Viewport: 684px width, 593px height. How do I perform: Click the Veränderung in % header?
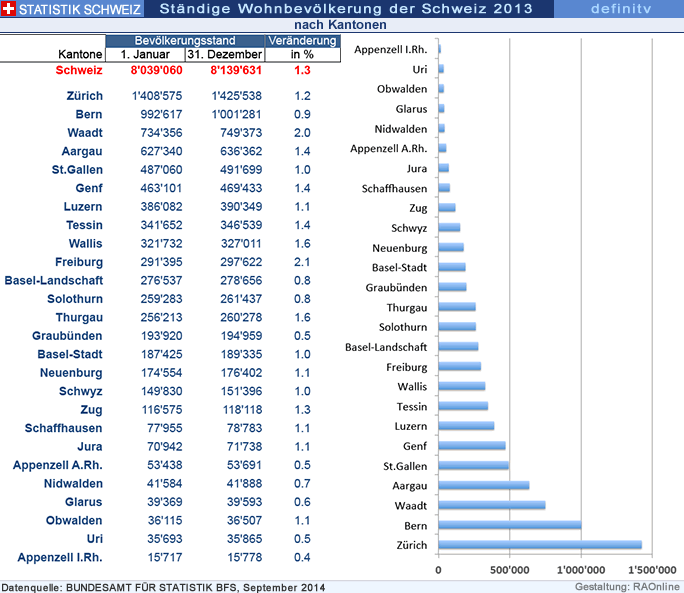(302, 47)
